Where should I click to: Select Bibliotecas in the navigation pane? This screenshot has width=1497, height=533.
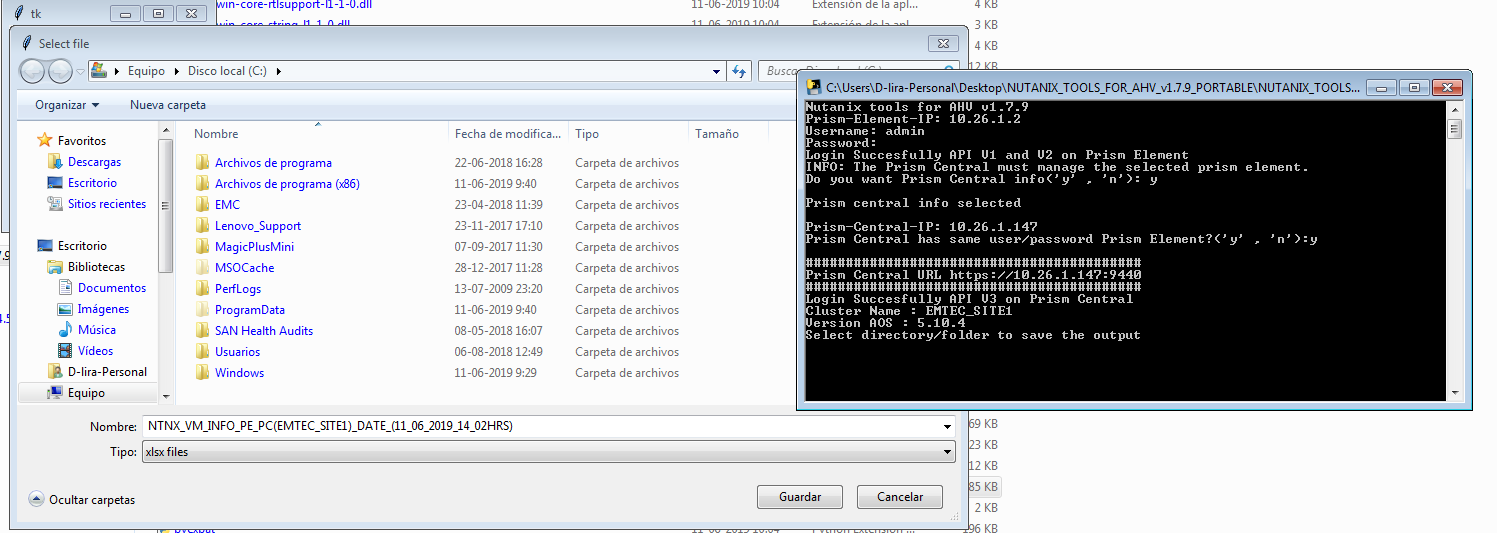coord(97,267)
